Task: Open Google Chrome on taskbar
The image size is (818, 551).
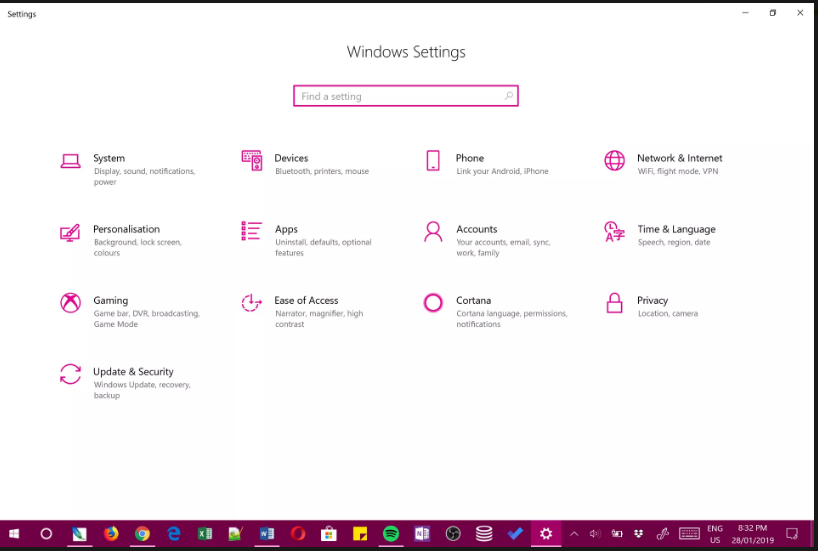Action: tap(142, 534)
